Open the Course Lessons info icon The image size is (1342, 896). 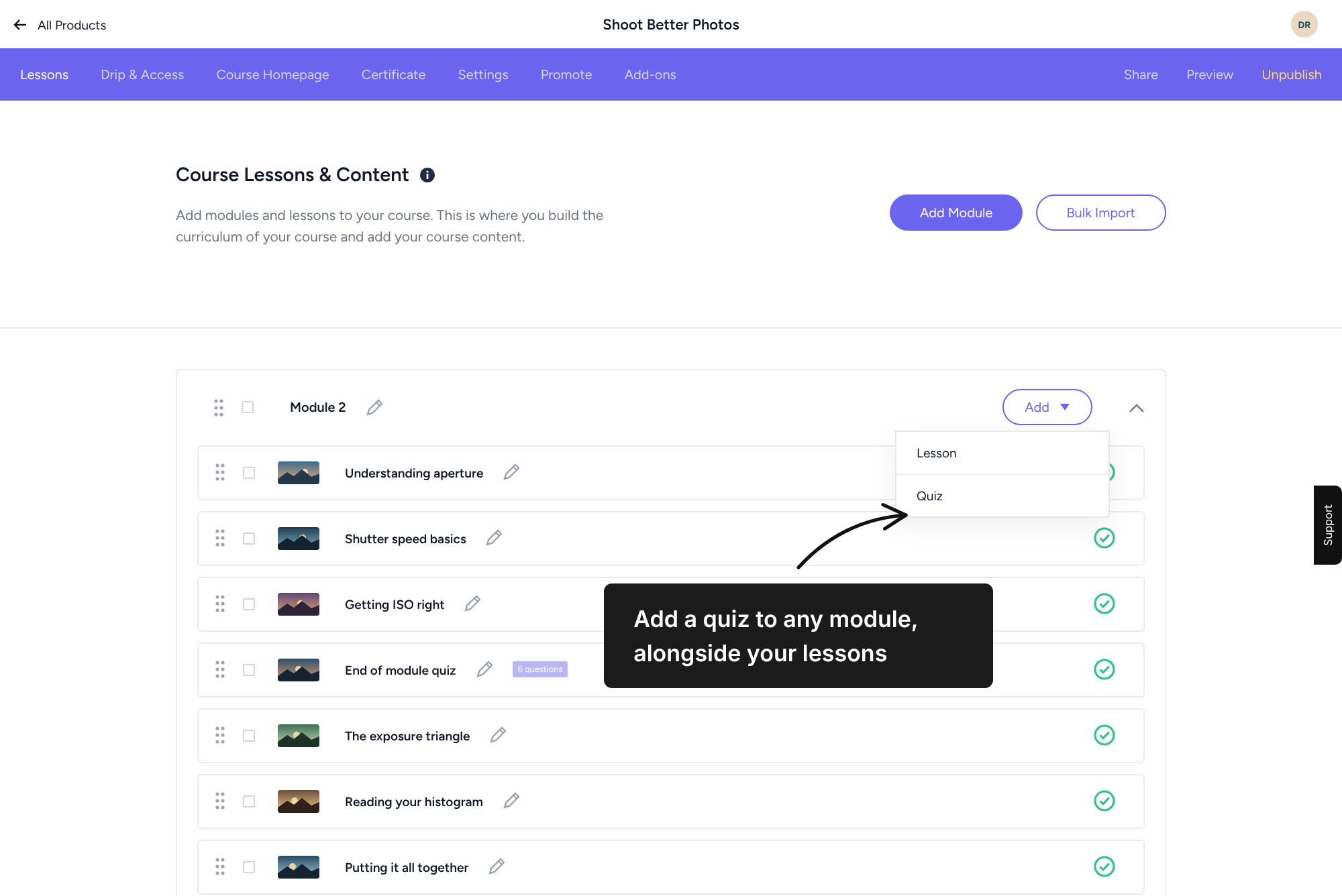(427, 175)
